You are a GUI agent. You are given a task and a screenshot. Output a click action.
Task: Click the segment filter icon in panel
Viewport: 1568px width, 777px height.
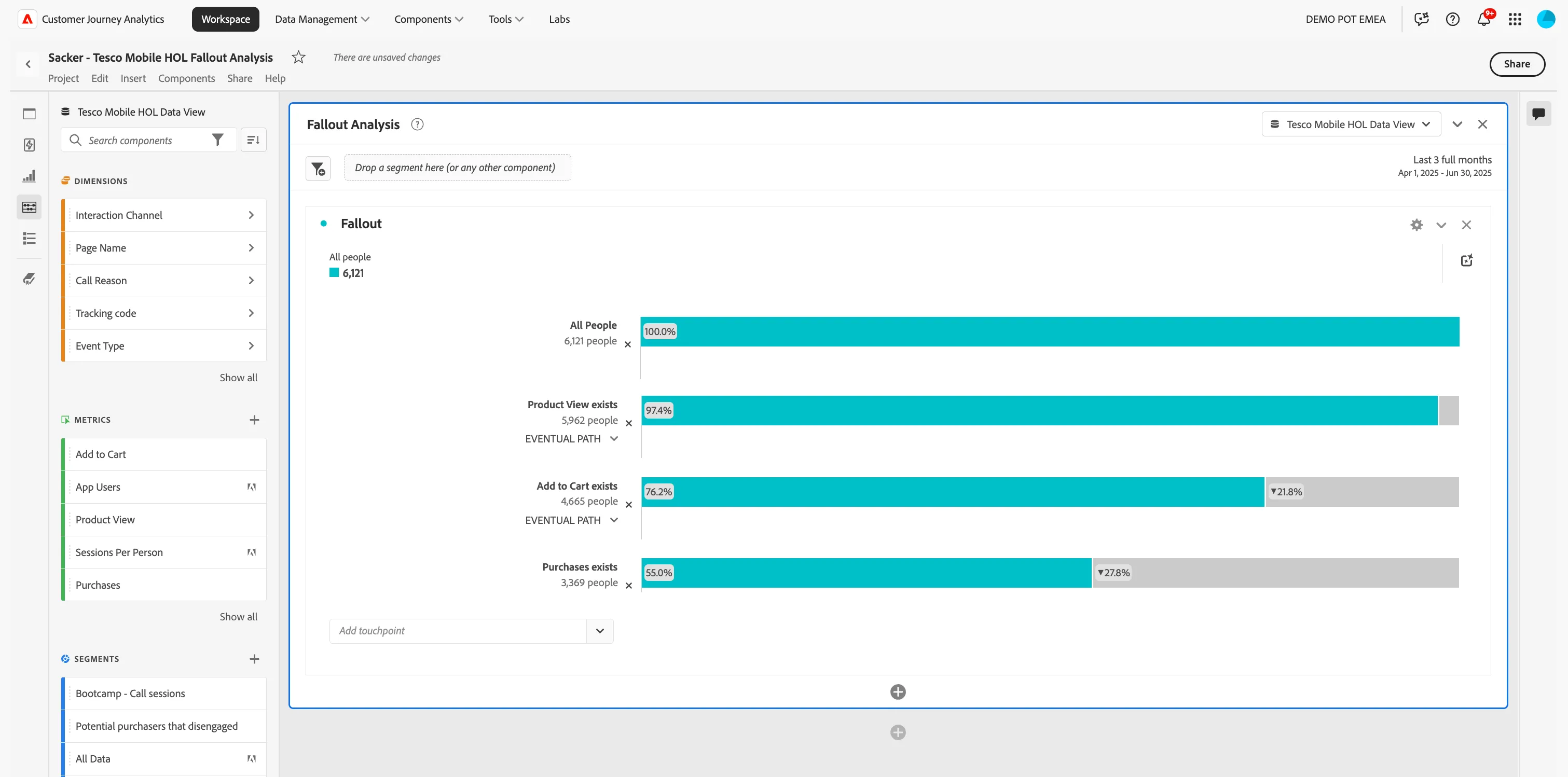[x=318, y=169]
